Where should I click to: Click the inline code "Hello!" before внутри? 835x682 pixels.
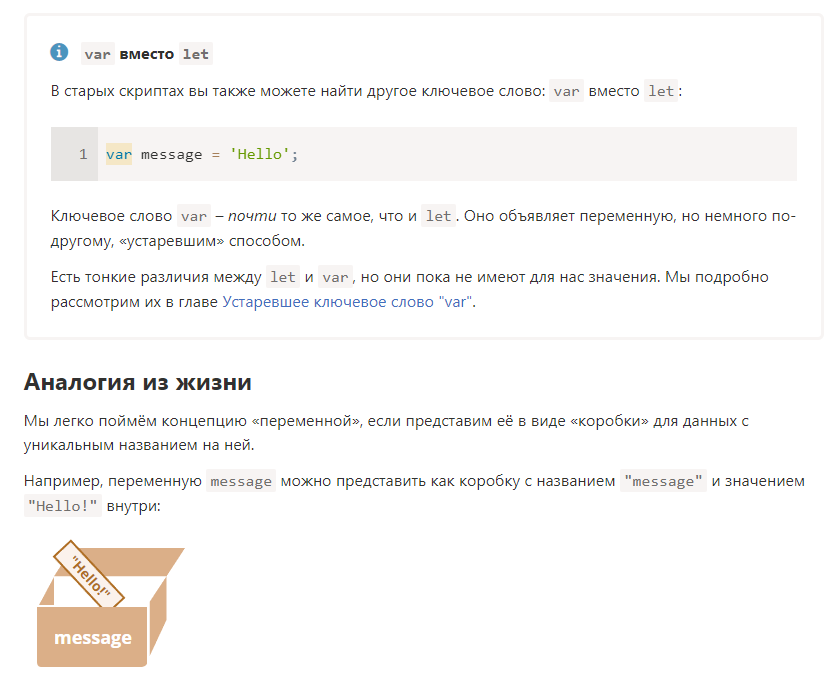tap(62, 506)
